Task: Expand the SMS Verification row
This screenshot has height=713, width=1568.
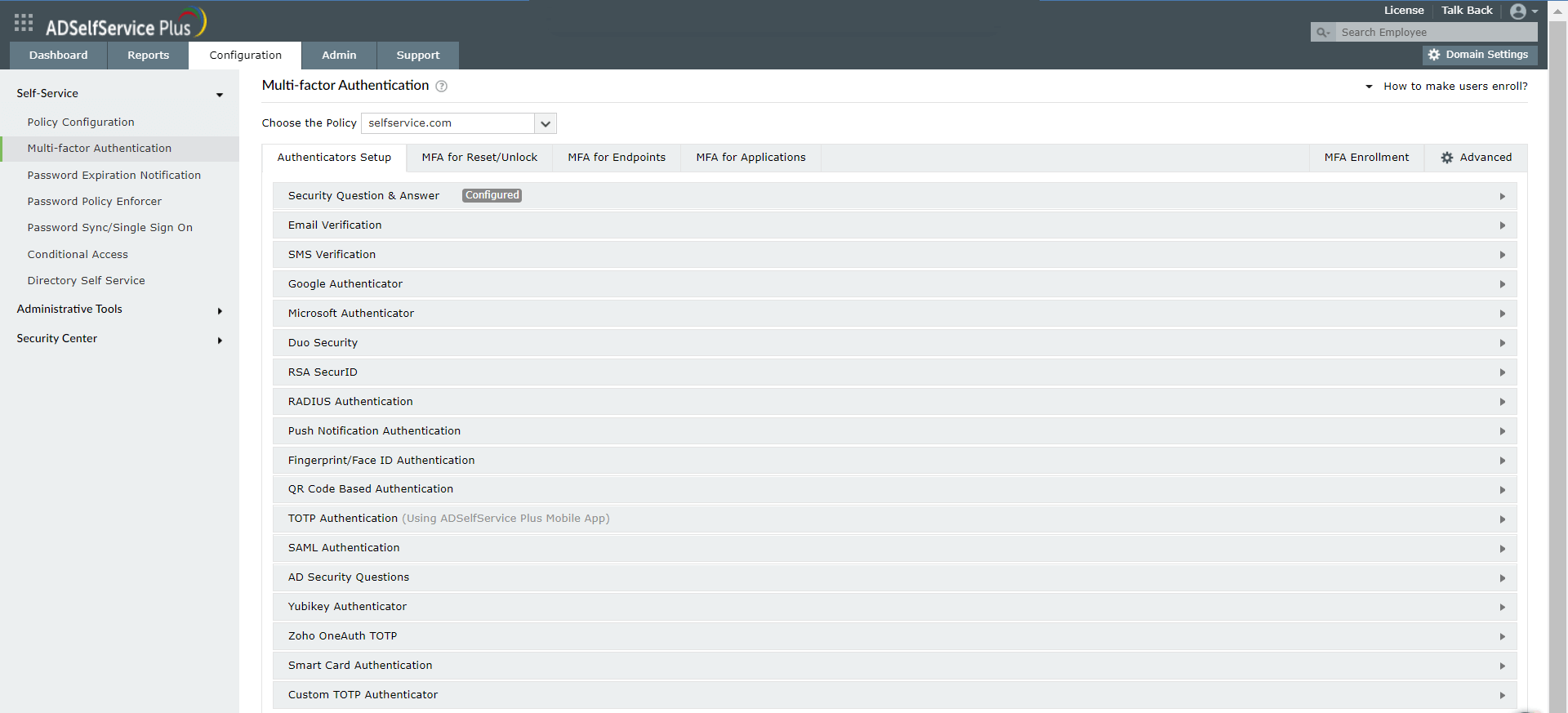Action: 895,255
